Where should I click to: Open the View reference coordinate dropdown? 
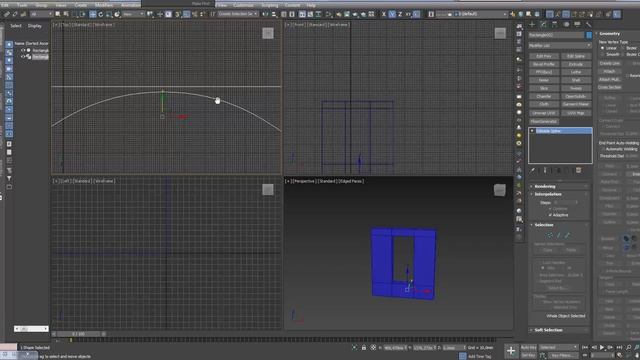click(133, 14)
